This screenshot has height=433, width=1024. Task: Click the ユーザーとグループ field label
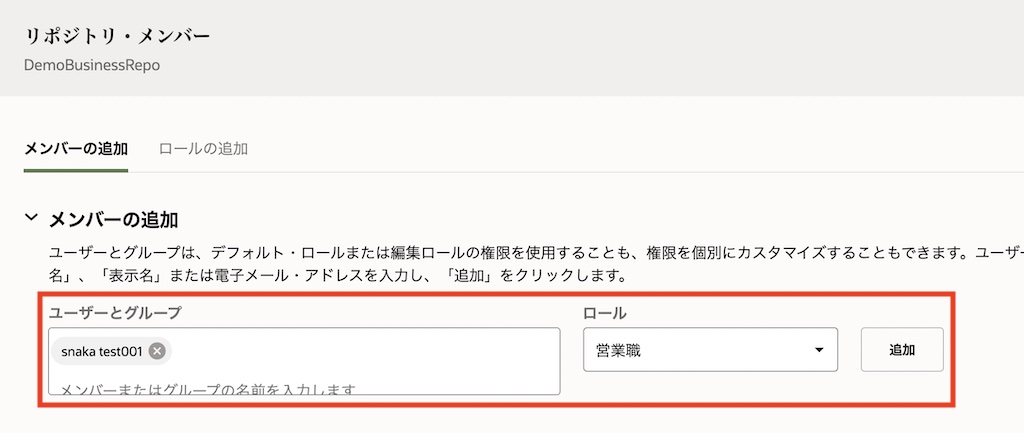116,313
